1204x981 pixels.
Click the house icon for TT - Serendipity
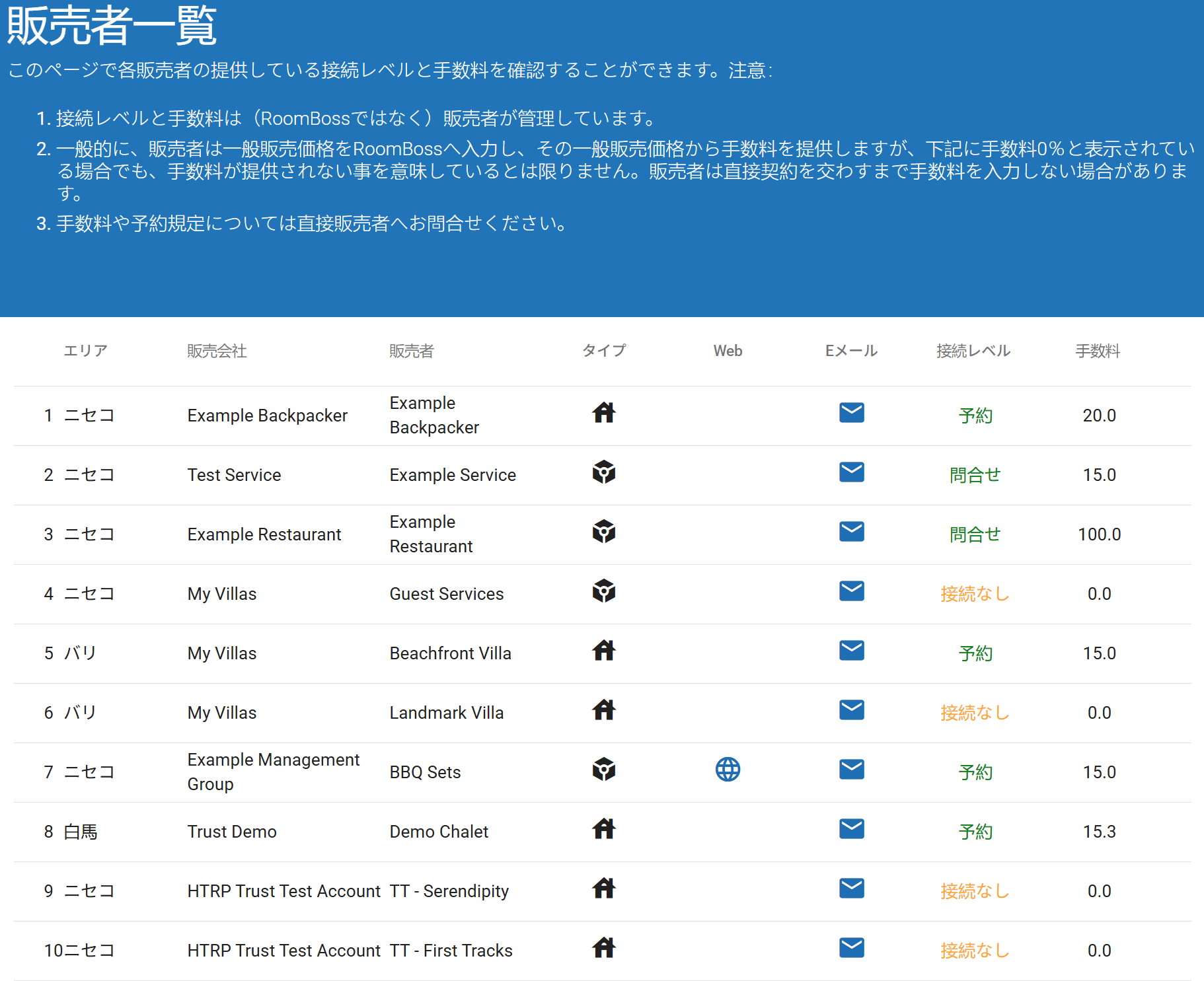(x=603, y=889)
